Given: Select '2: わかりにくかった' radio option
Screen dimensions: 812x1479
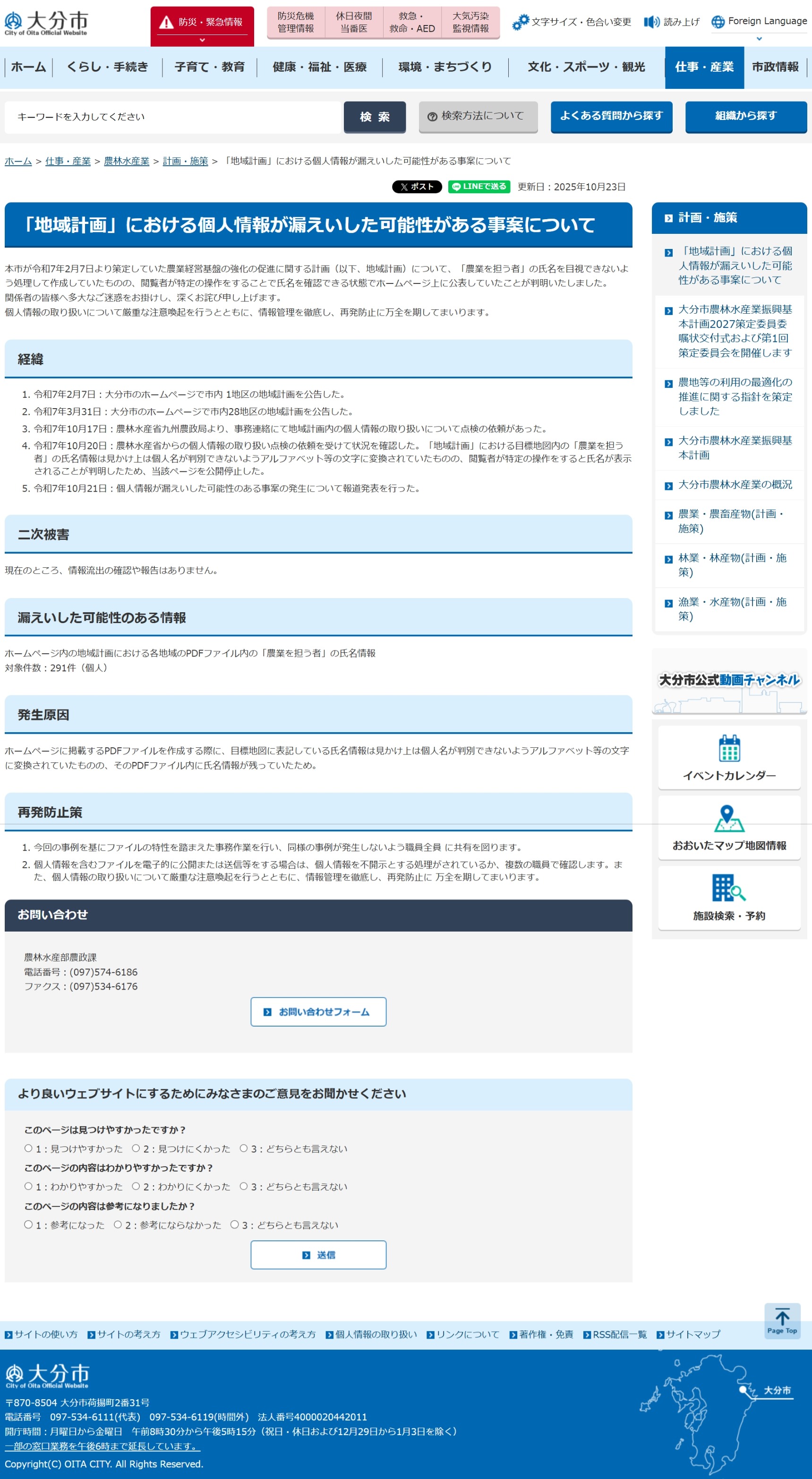Looking at the screenshot, I should point(136,1186).
